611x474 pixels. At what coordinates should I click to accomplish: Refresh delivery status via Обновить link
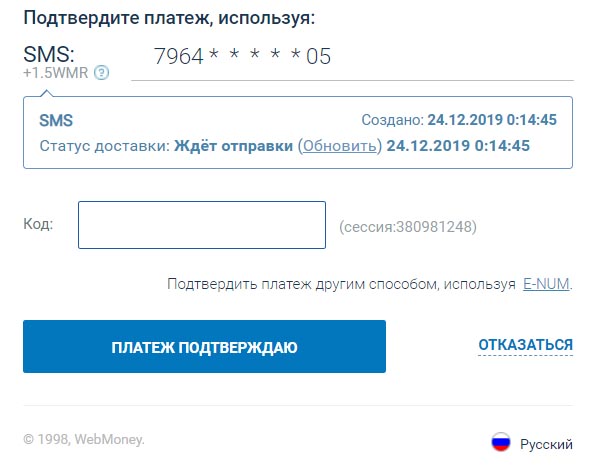click(x=341, y=145)
